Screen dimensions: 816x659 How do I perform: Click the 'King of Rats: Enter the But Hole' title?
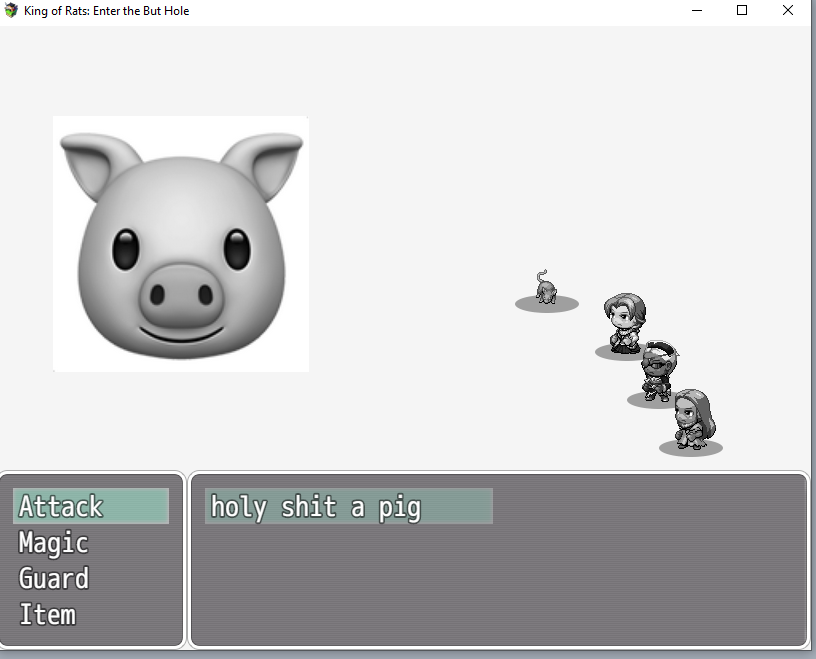pyautogui.click(x=107, y=11)
